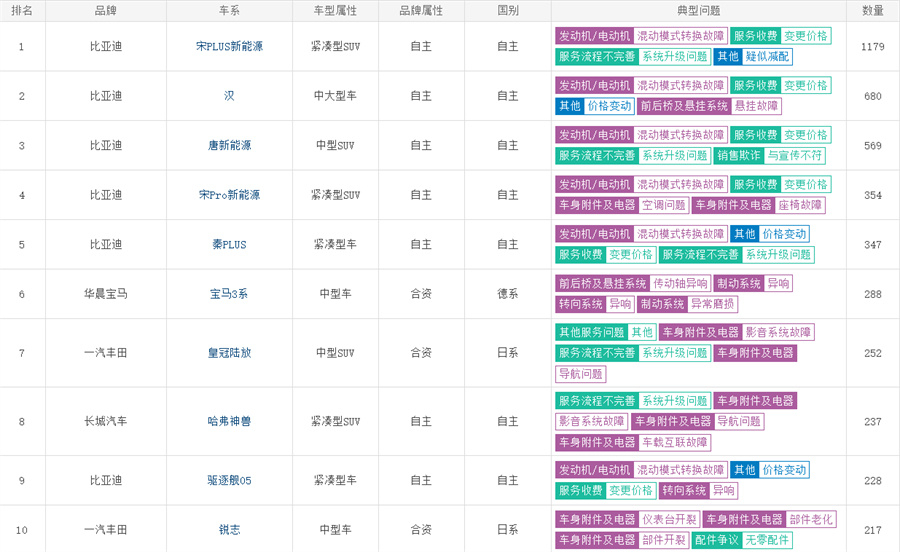Select the complaint count 217
Viewport: 900px width, 552px height.
(x=872, y=530)
